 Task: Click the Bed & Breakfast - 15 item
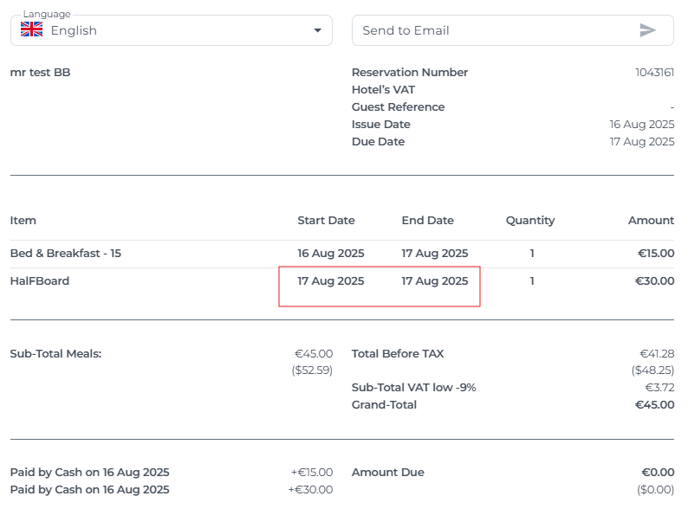point(65,253)
